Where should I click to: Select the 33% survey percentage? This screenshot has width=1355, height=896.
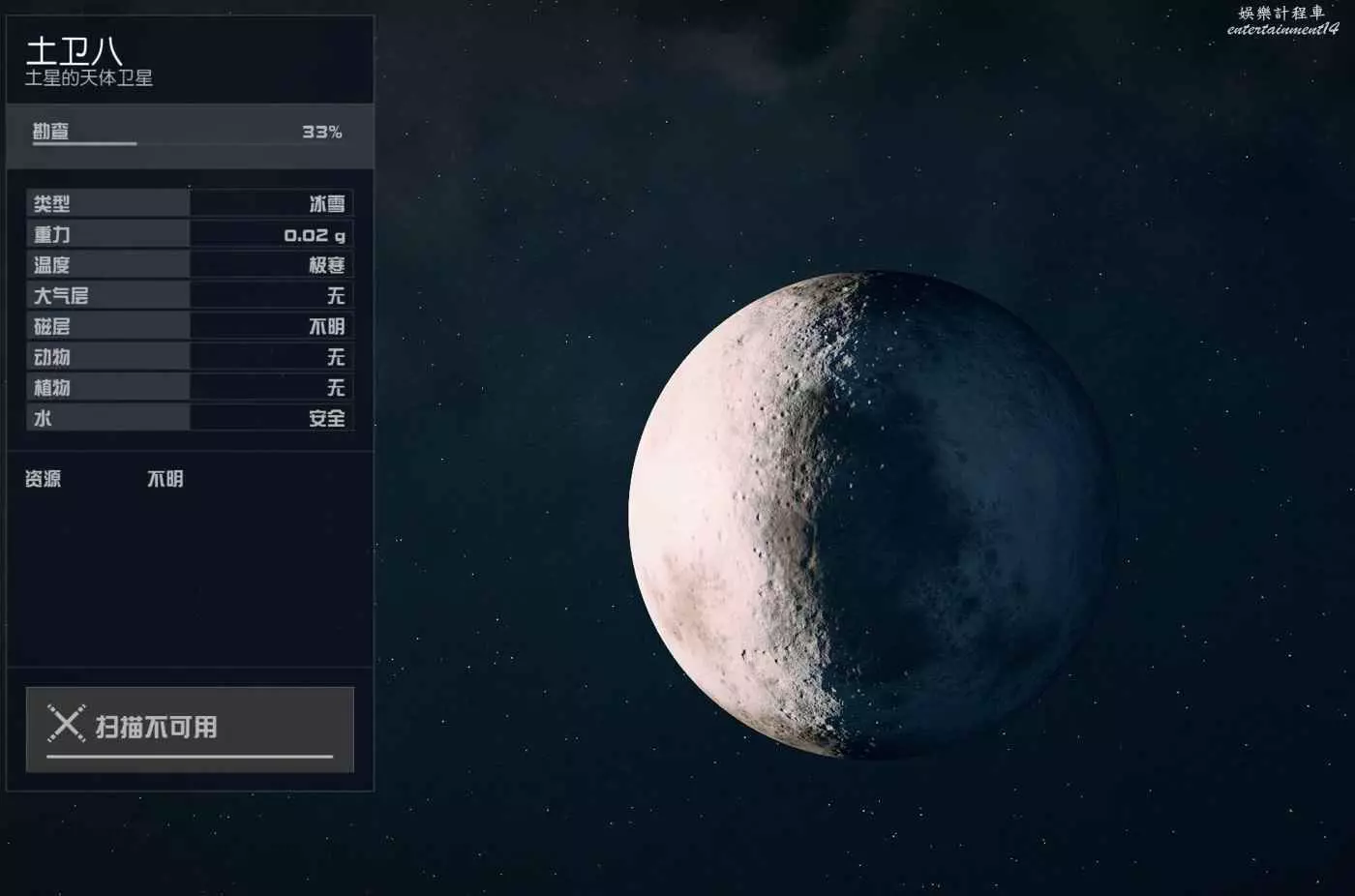(x=321, y=132)
